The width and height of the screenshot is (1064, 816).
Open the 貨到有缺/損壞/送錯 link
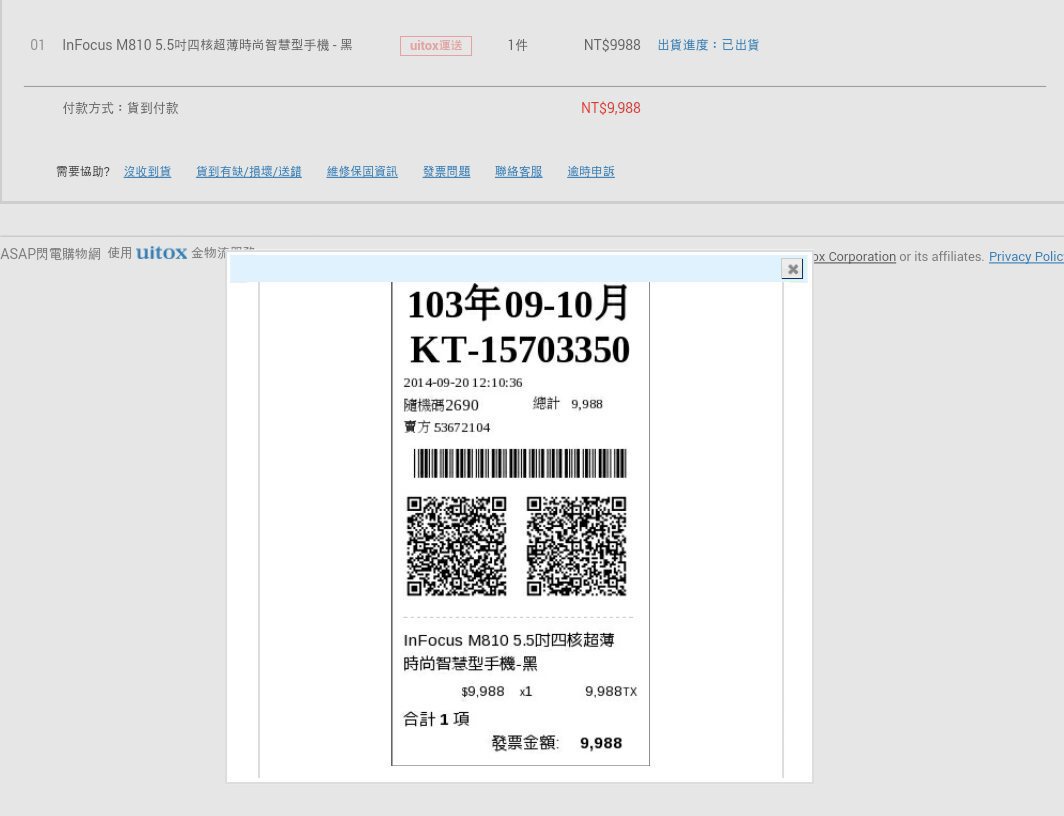[x=248, y=172]
